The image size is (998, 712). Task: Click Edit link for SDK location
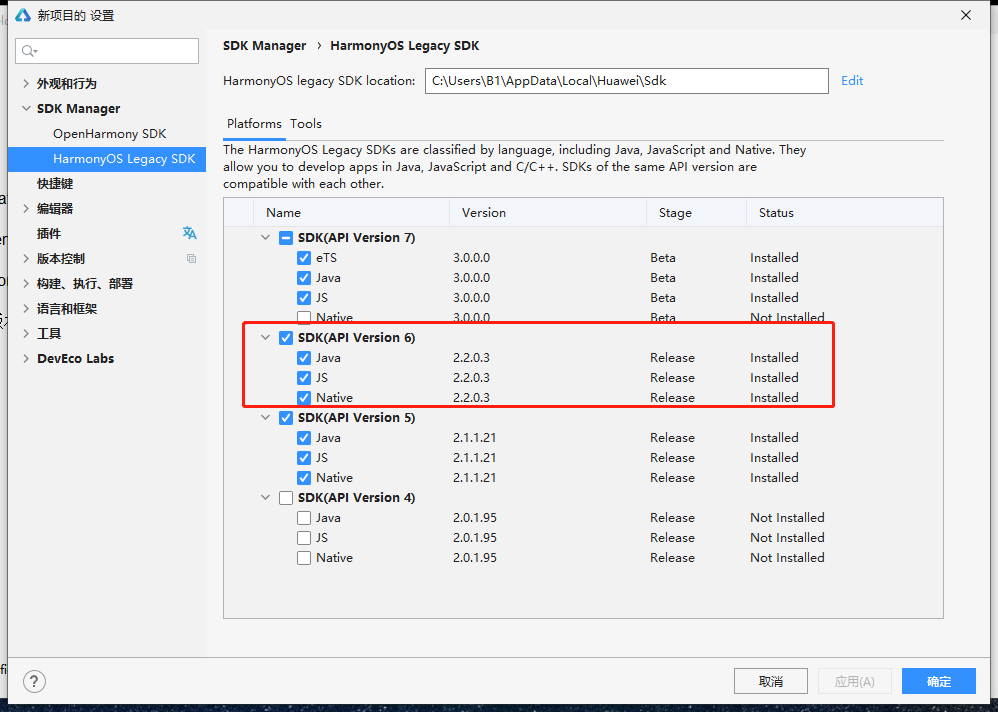pyautogui.click(x=852, y=81)
